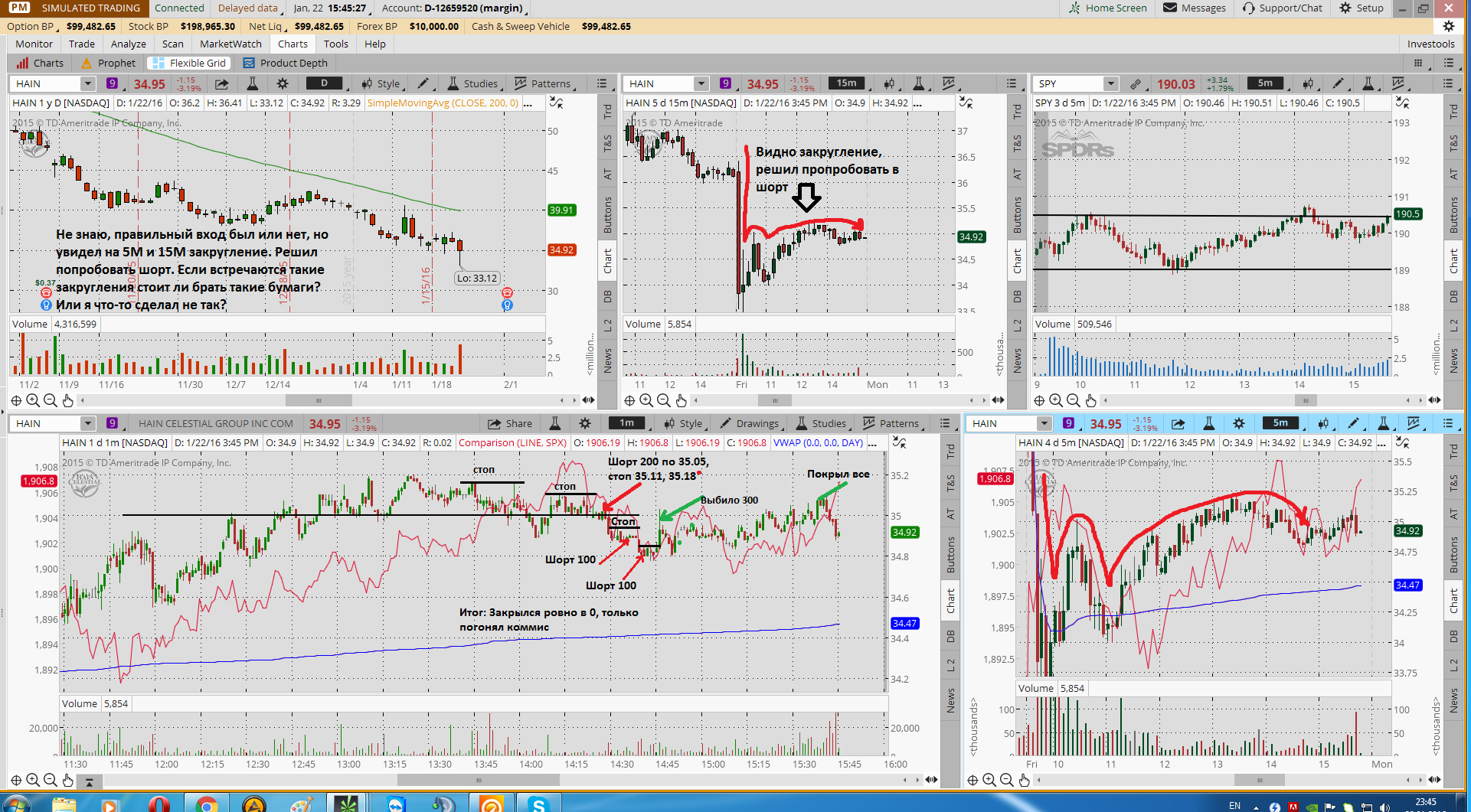Viewport: 1471px width, 812px height.
Task: Open Chrome from the Windows taskbar
Action: pos(206,804)
